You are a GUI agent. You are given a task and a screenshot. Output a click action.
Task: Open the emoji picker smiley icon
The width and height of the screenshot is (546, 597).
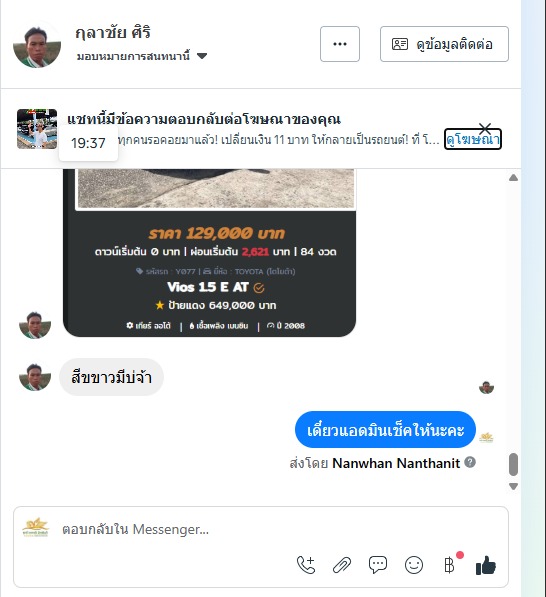click(414, 565)
